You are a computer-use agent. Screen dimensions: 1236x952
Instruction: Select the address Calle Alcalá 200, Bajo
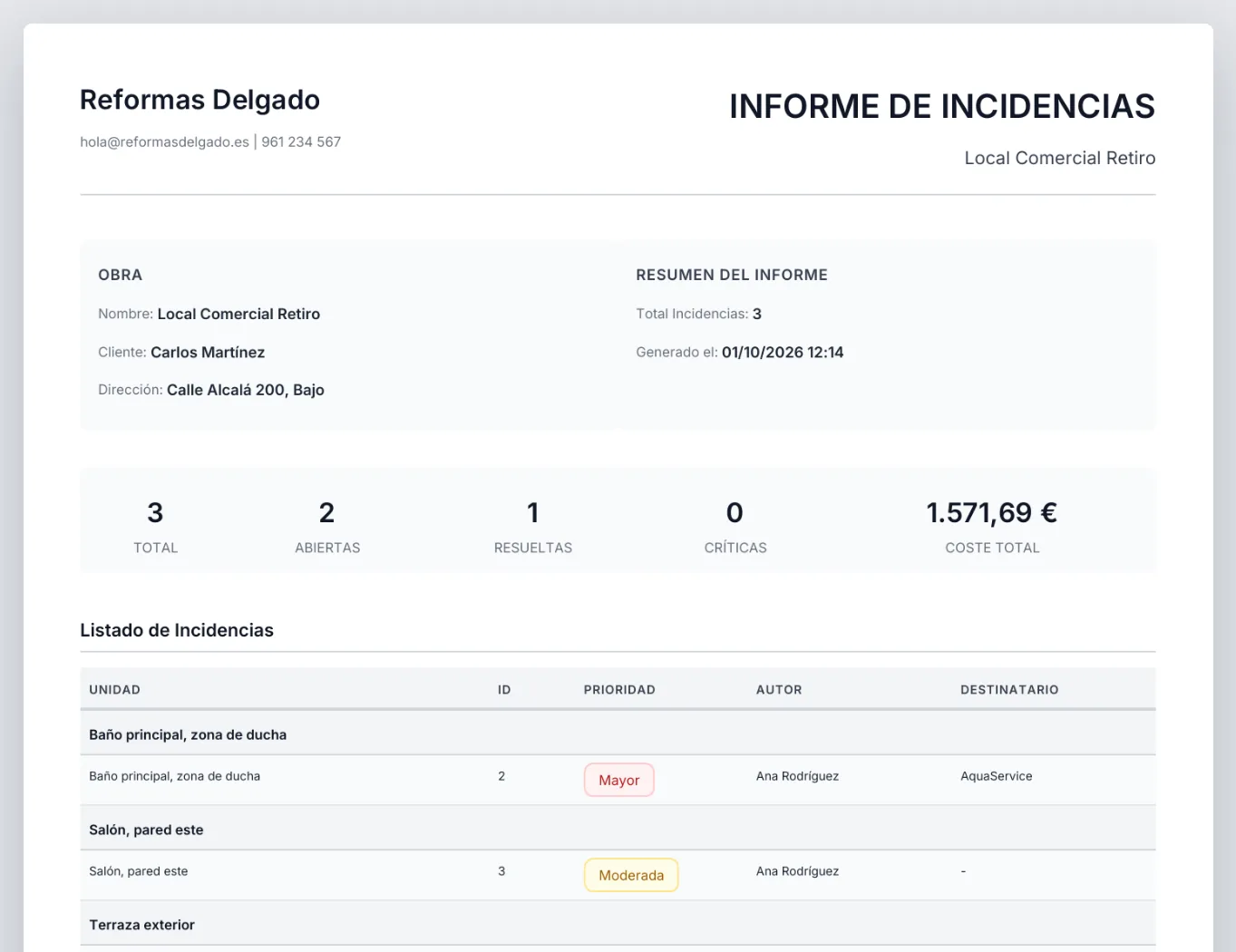pyautogui.click(x=246, y=390)
